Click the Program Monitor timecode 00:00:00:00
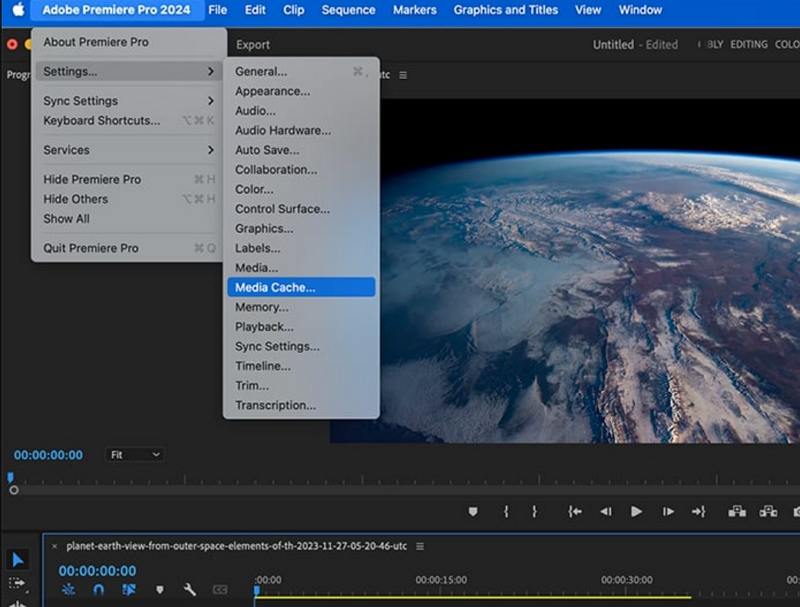The width and height of the screenshot is (800, 607). coord(48,455)
